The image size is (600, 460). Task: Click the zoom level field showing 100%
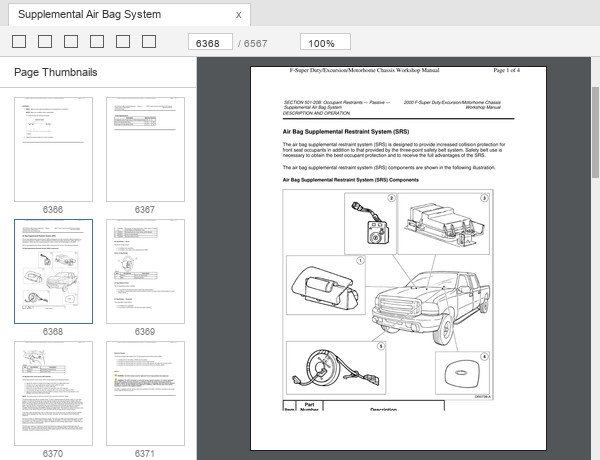tap(325, 42)
